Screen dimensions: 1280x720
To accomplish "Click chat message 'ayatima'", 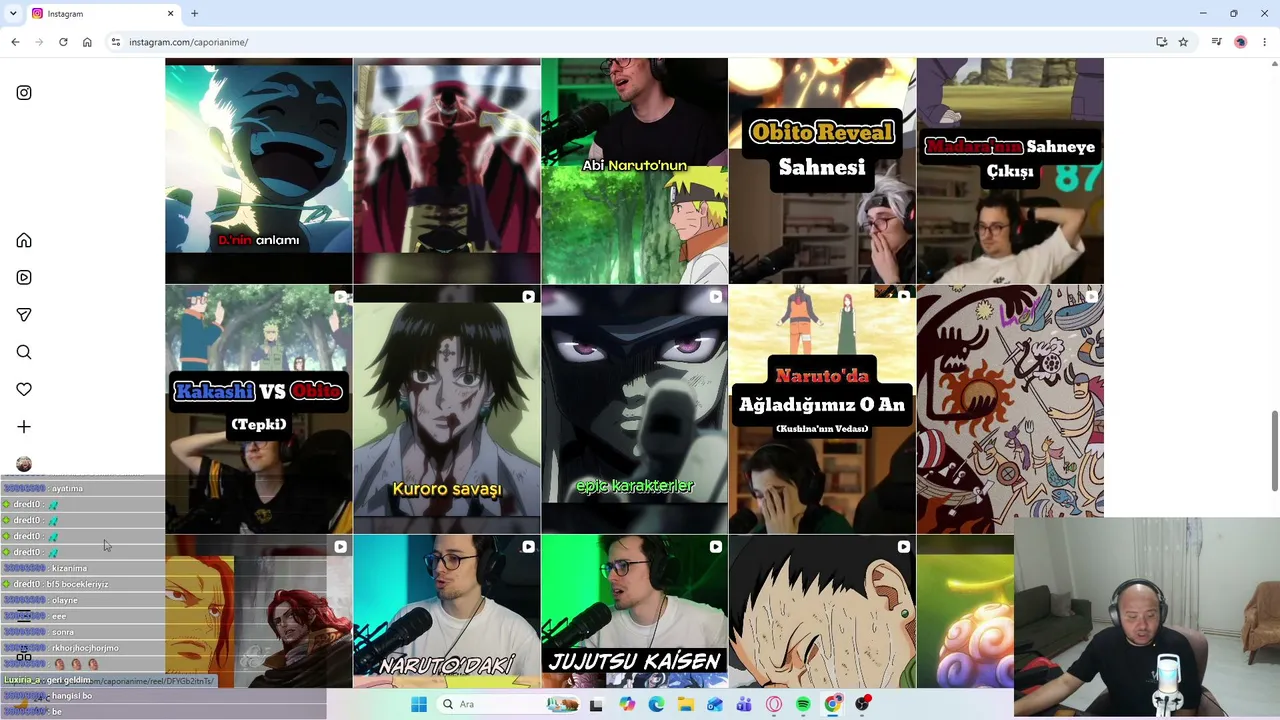I will 67,488.
